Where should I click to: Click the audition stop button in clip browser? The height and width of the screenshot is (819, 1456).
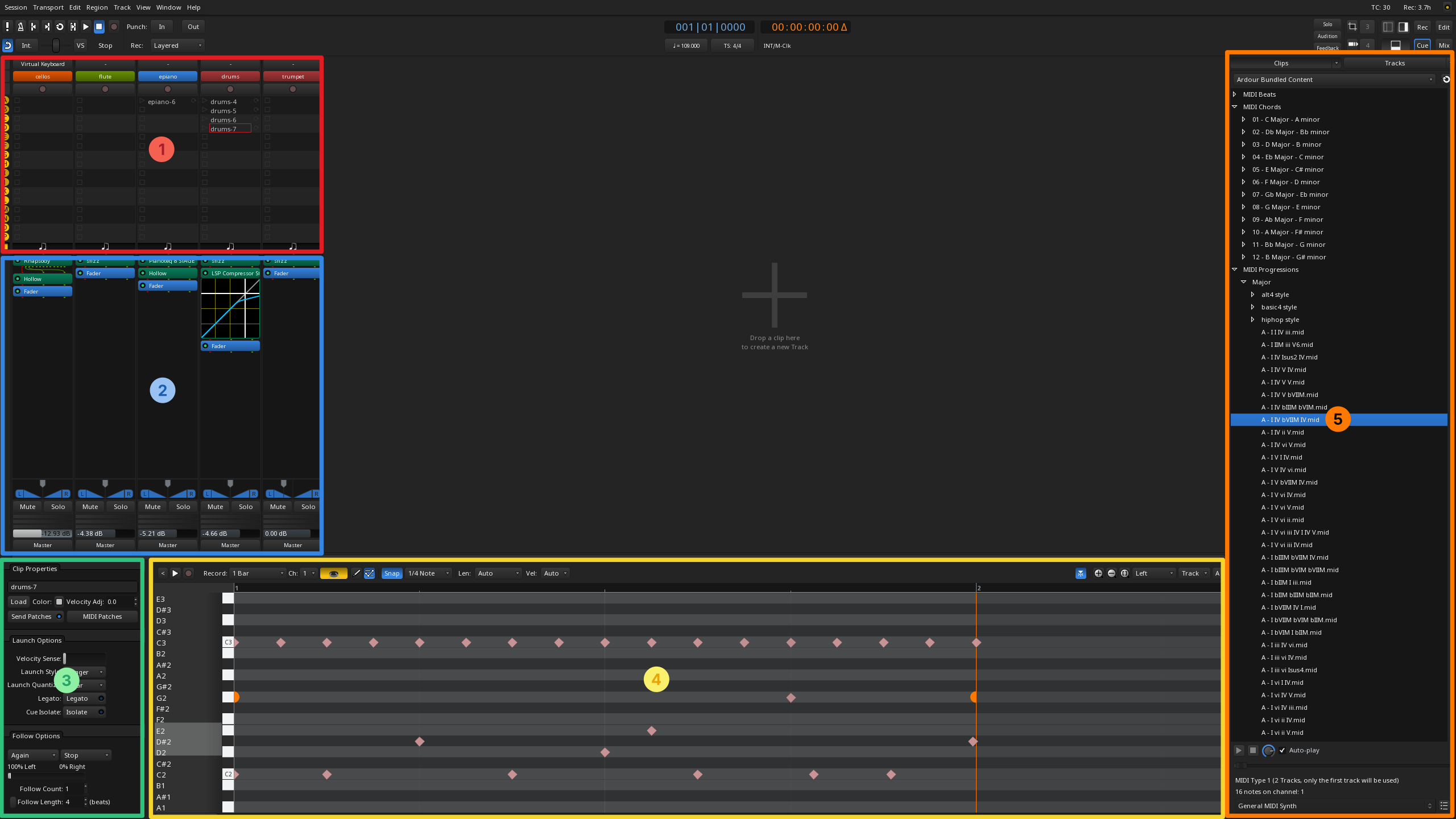tap(1252, 751)
